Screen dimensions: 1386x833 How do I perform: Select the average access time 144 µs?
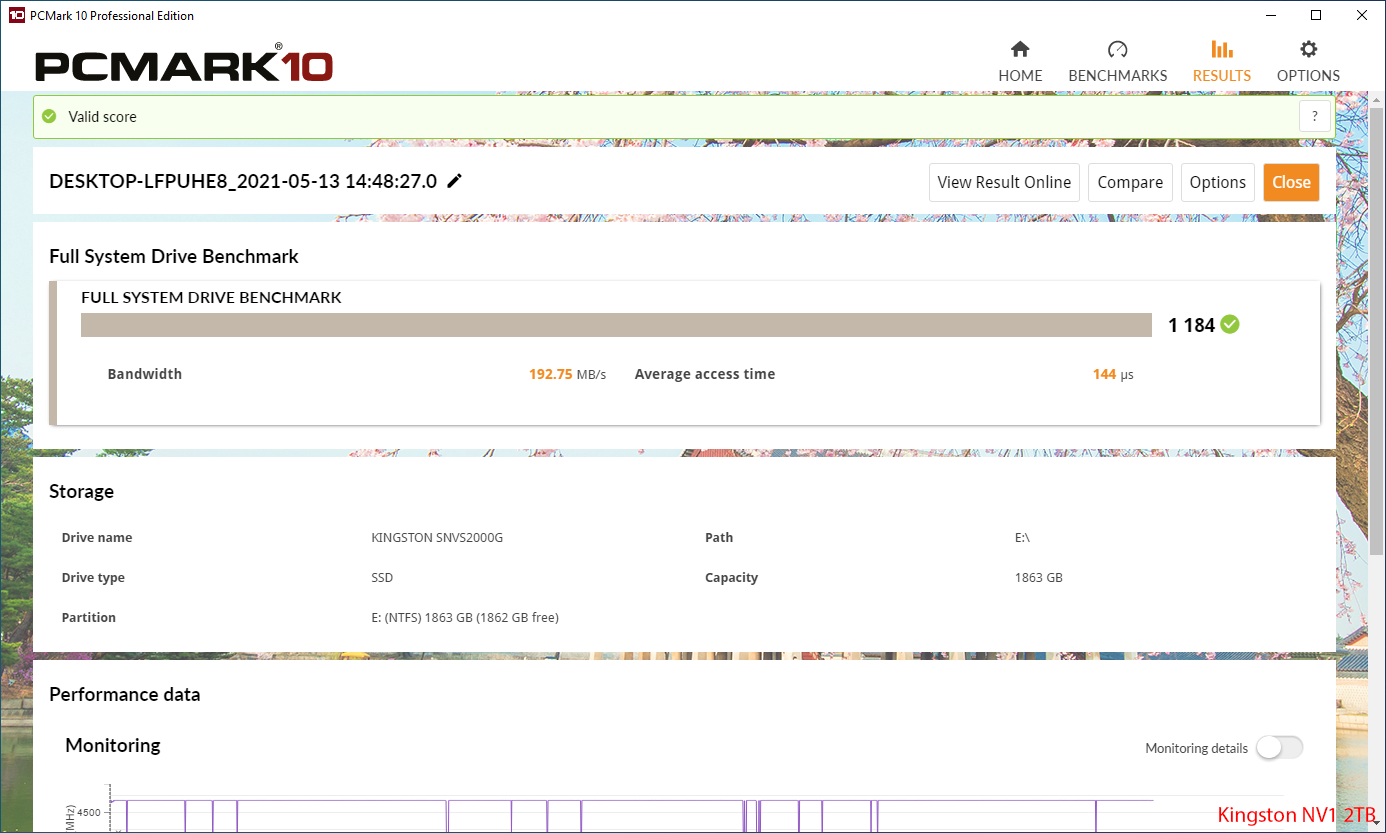(x=1113, y=374)
